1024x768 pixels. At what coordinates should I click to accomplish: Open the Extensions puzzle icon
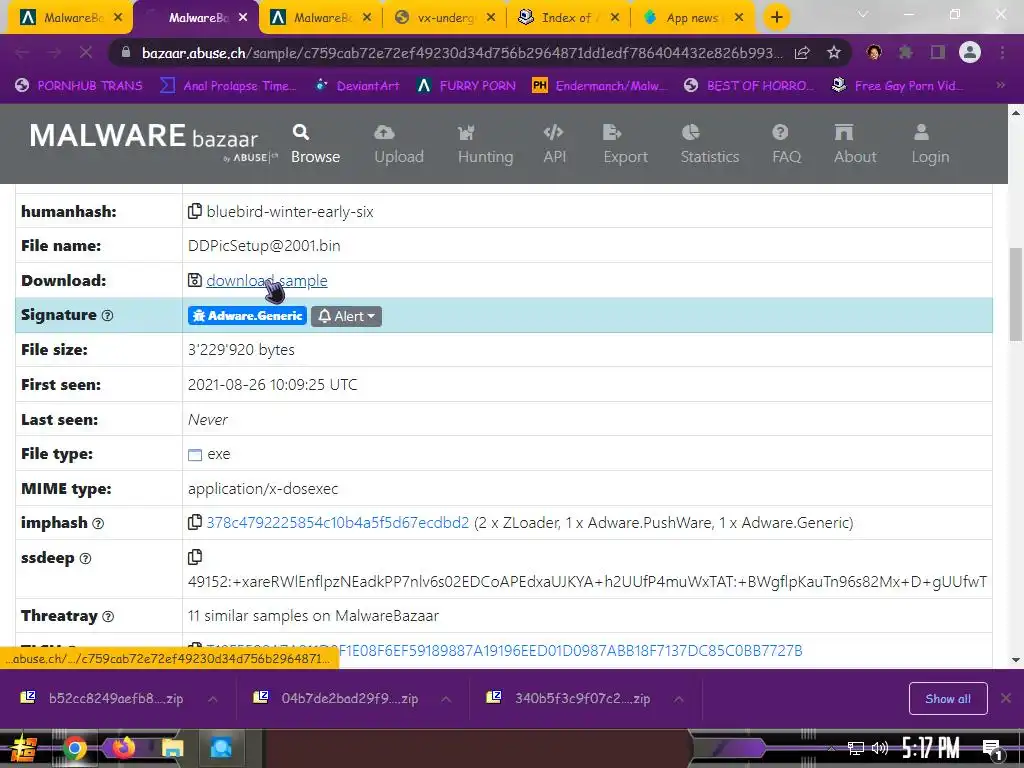905,52
